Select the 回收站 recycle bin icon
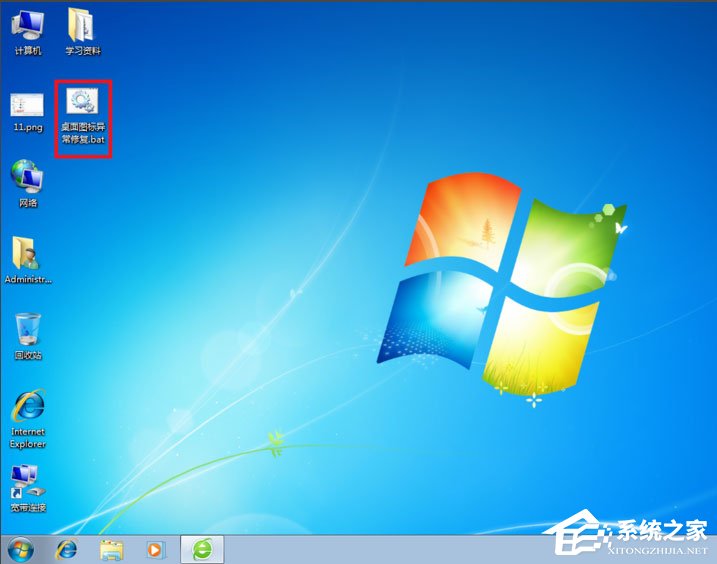The height and width of the screenshot is (564, 717). [27, 329]
